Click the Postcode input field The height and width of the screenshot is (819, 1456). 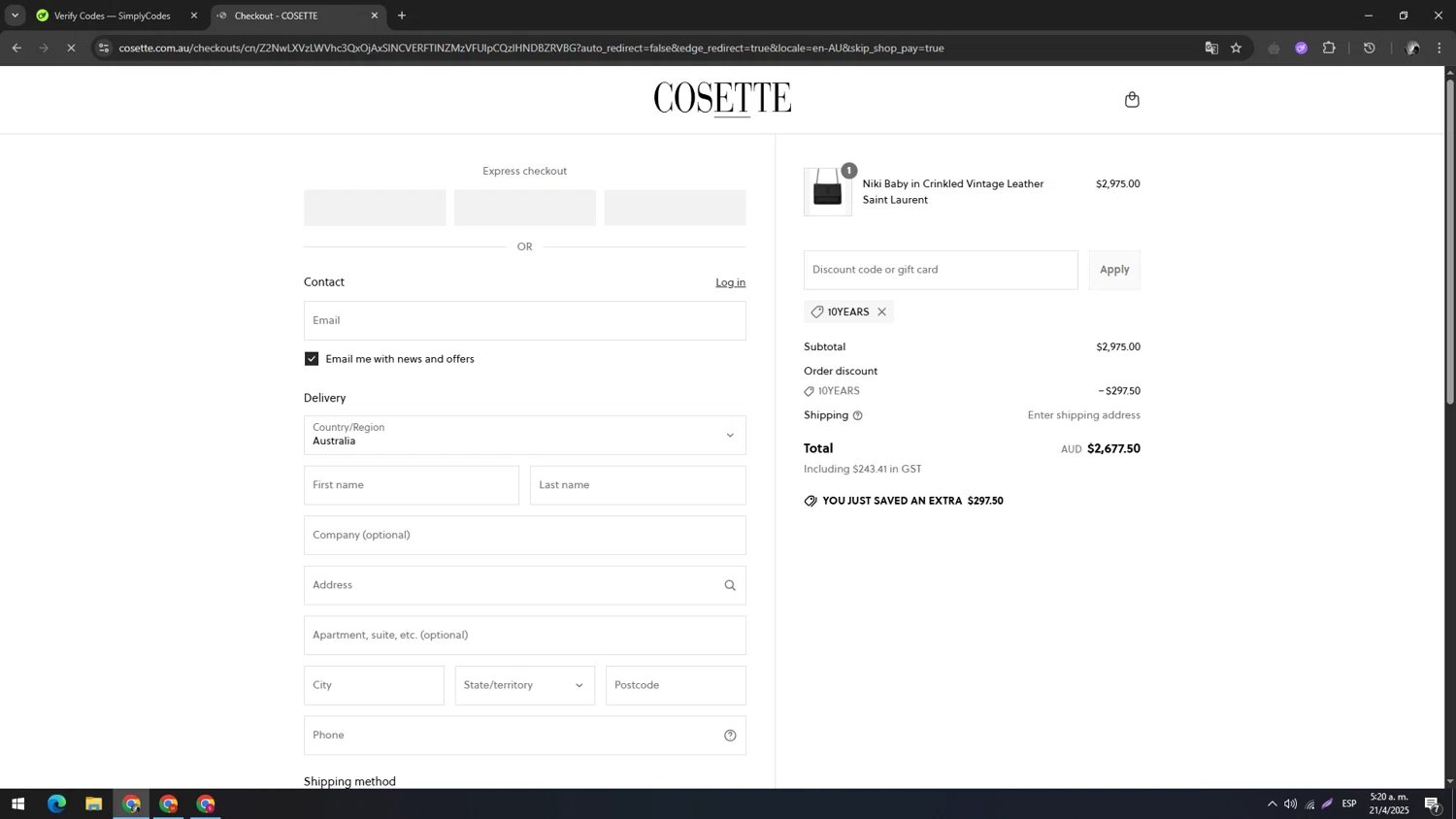[x=676, y=685]
